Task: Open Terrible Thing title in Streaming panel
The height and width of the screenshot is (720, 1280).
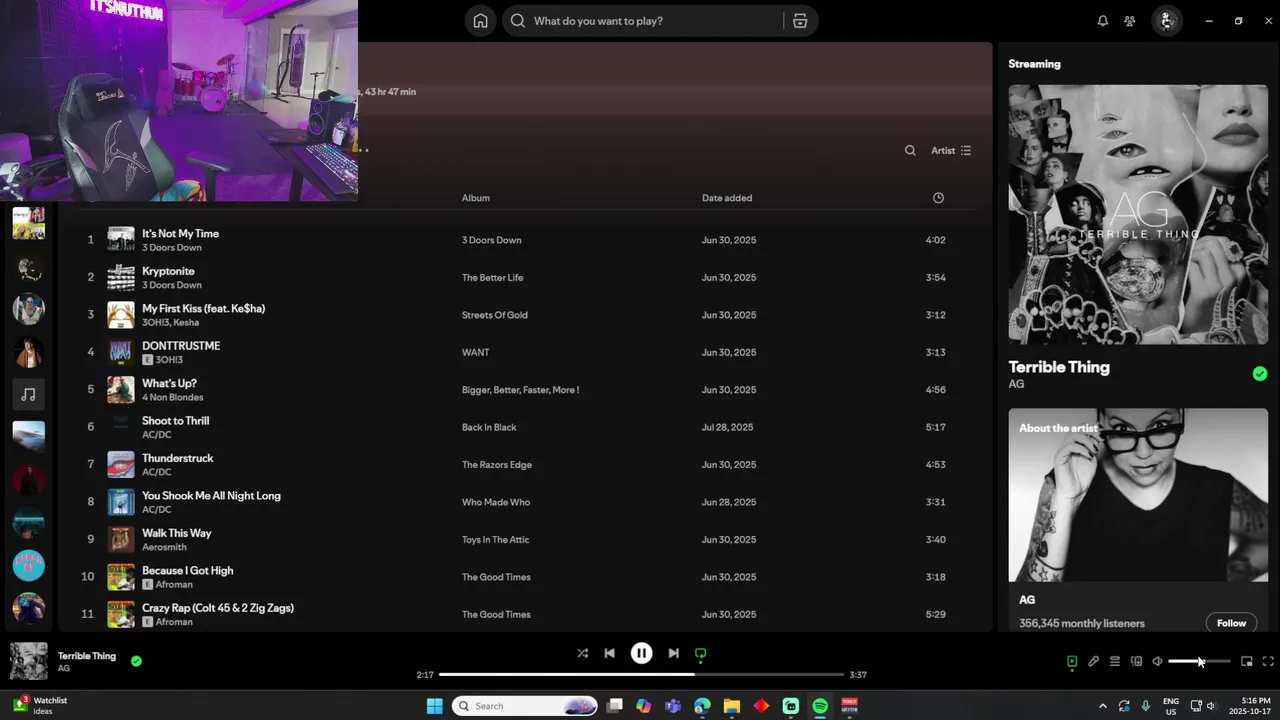Action: click(1059, 367)
